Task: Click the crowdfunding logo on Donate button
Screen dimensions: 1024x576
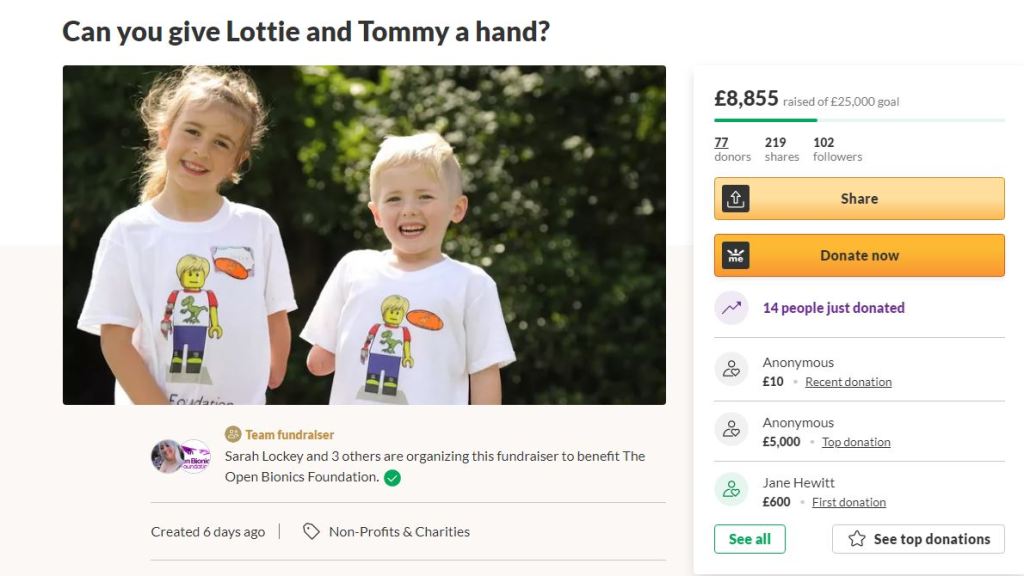Action: coord(736,256)
